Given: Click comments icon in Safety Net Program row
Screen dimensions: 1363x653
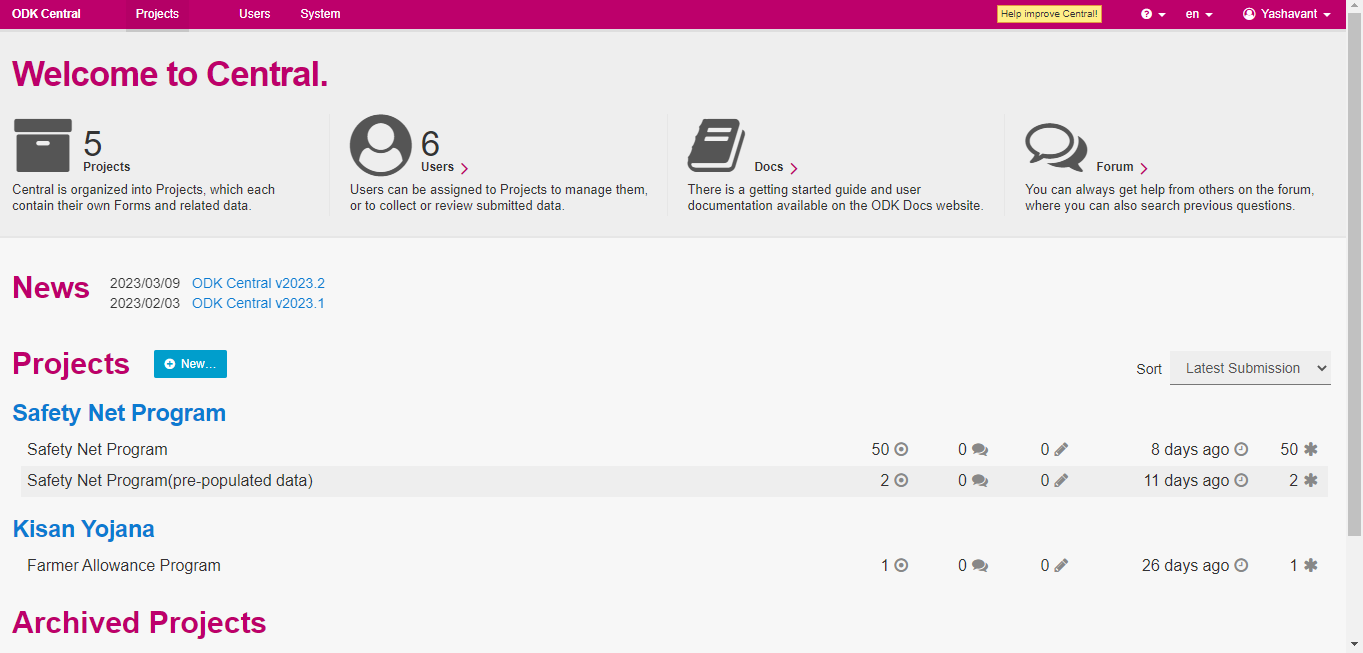Looking at the screenshot, I should [980, 450].
